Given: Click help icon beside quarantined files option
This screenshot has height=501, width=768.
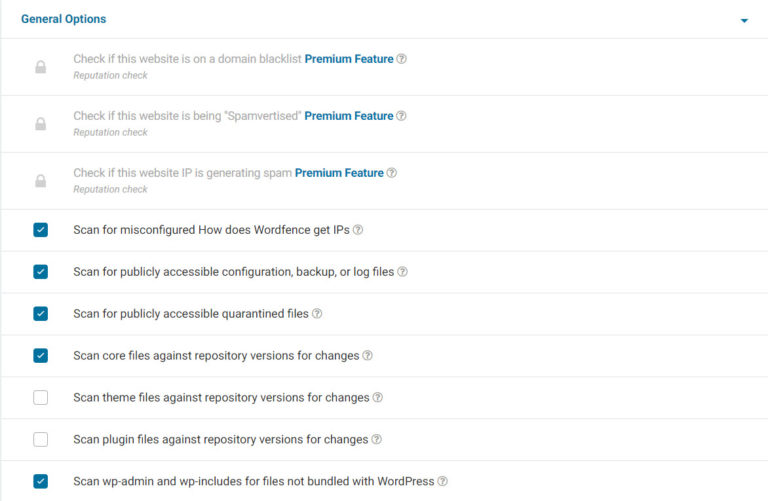Looking at the screenshot, I should (x=317, y=314).
